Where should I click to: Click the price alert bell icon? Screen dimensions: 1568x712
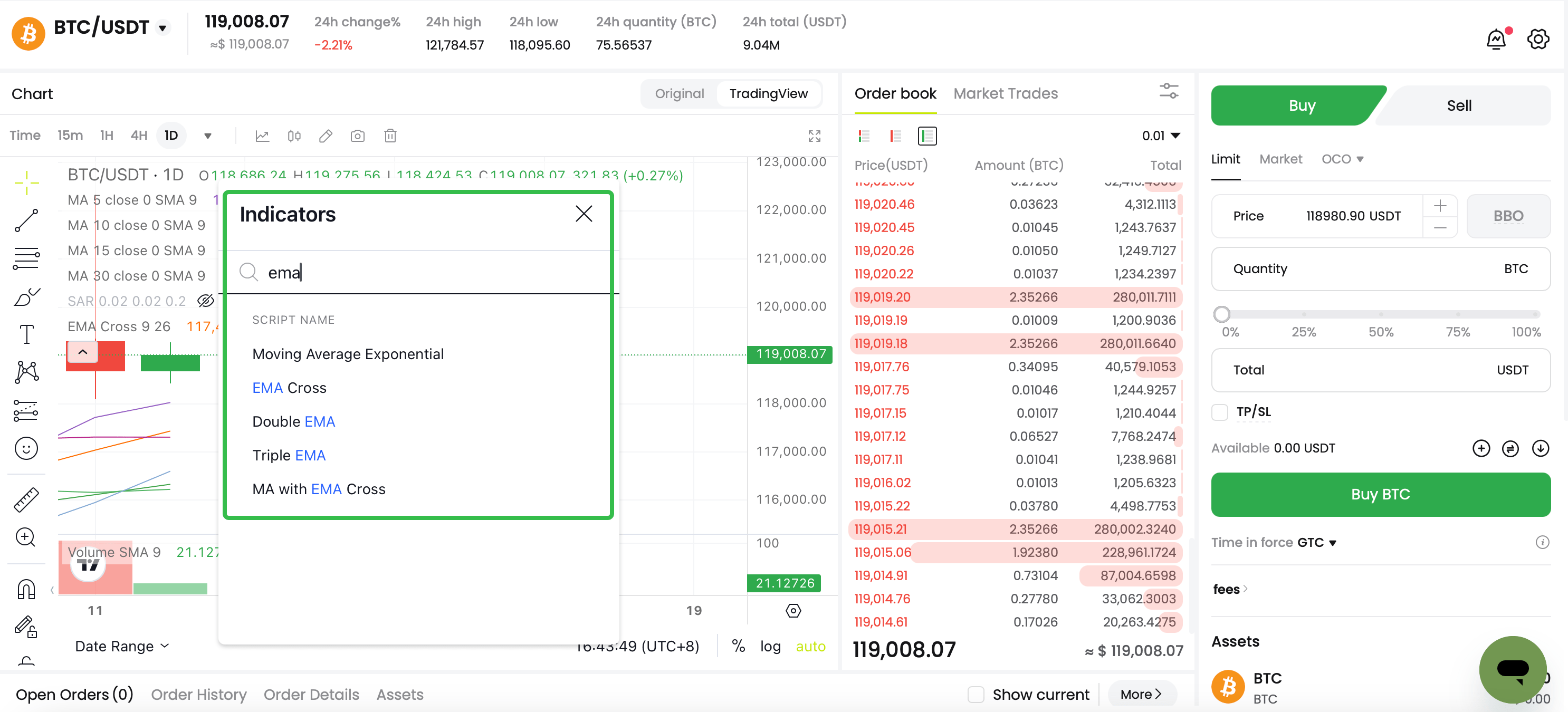tap(1496, 40)
